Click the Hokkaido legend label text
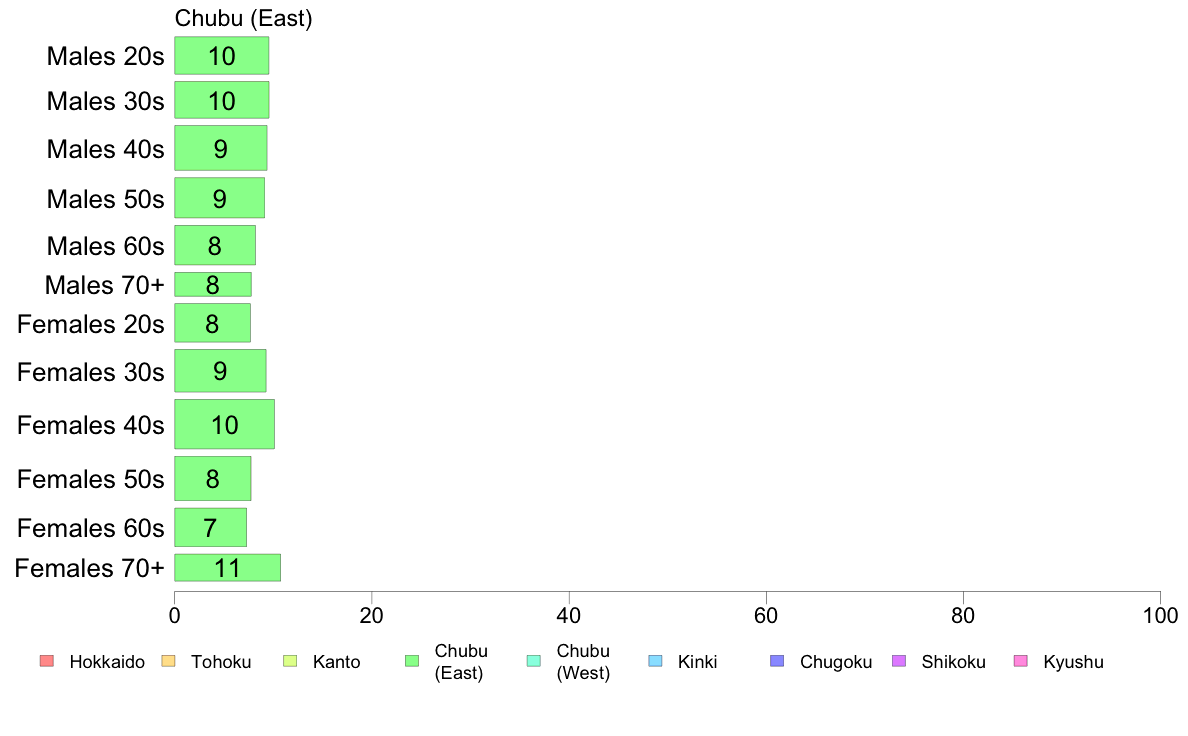 click(107, 662)
